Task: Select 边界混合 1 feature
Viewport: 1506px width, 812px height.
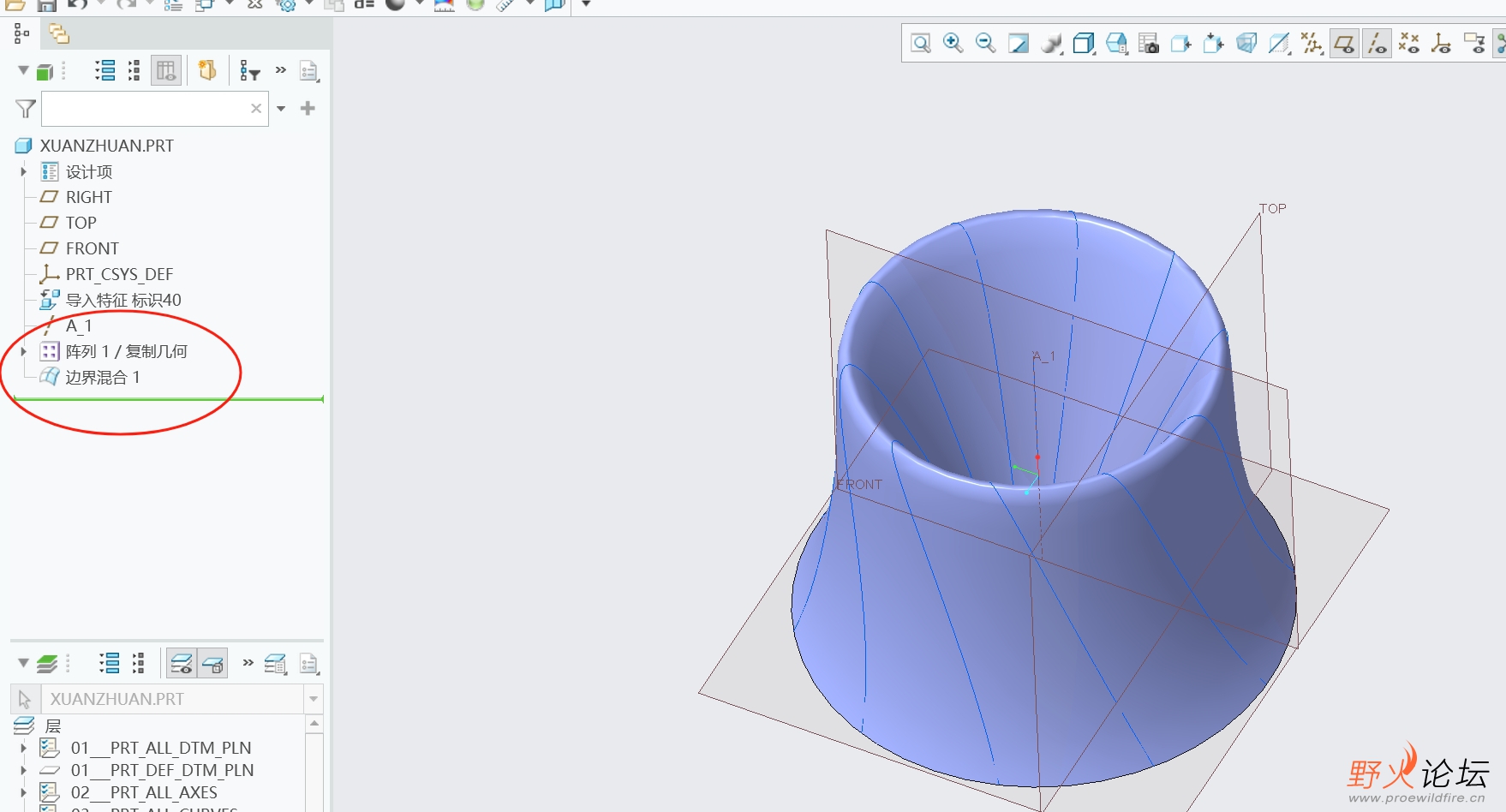Action: (102, 377)
